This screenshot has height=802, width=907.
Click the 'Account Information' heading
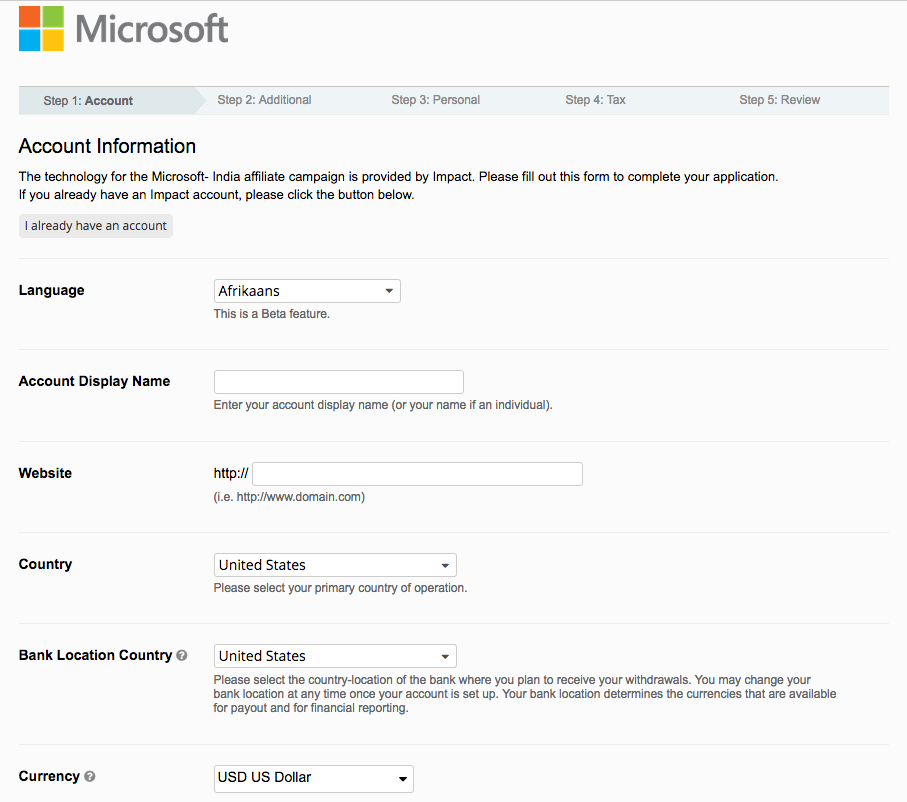(x=107, y=146)
